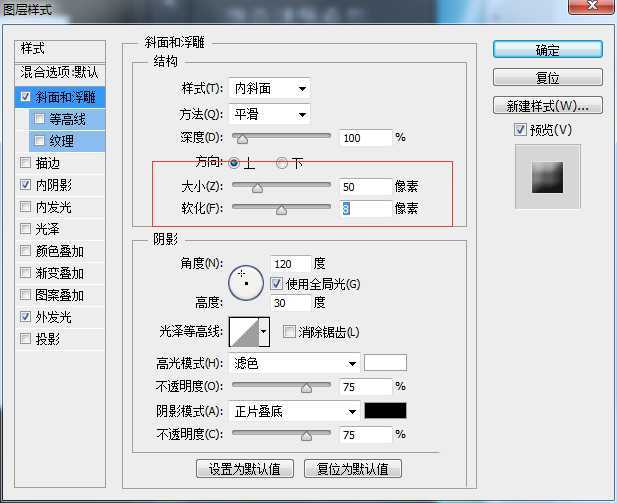This screenshot has width=617, height=503.
Task: Uncheck 使用全局光(G)
Action: [x=276, y=283]
